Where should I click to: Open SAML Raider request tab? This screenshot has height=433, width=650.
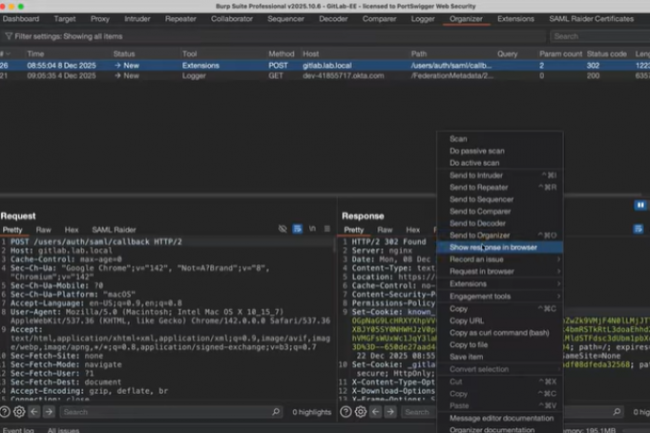coord(114,229)
